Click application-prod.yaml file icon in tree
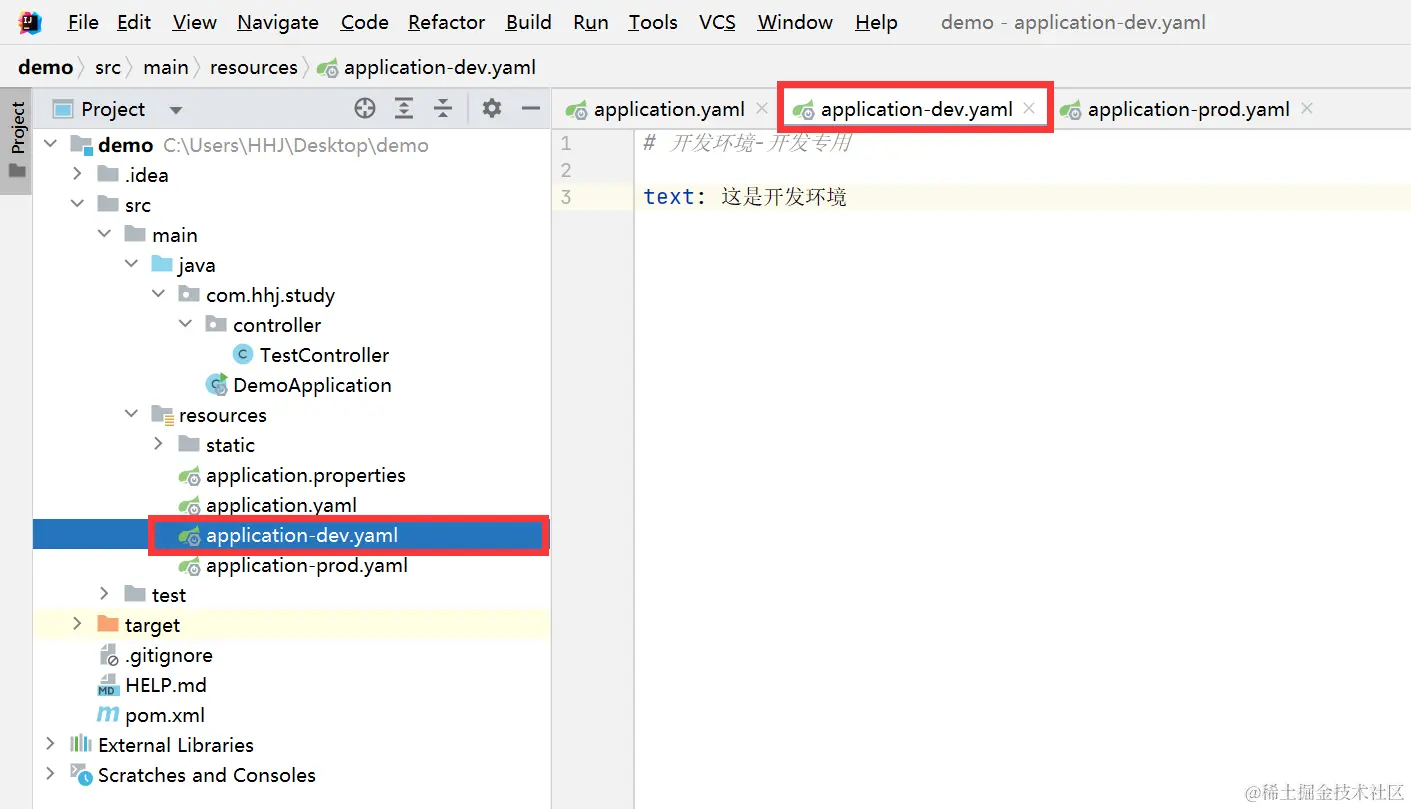Viewport: 1411px width, 809px height. pyautogui.click(x=189, y=565)
